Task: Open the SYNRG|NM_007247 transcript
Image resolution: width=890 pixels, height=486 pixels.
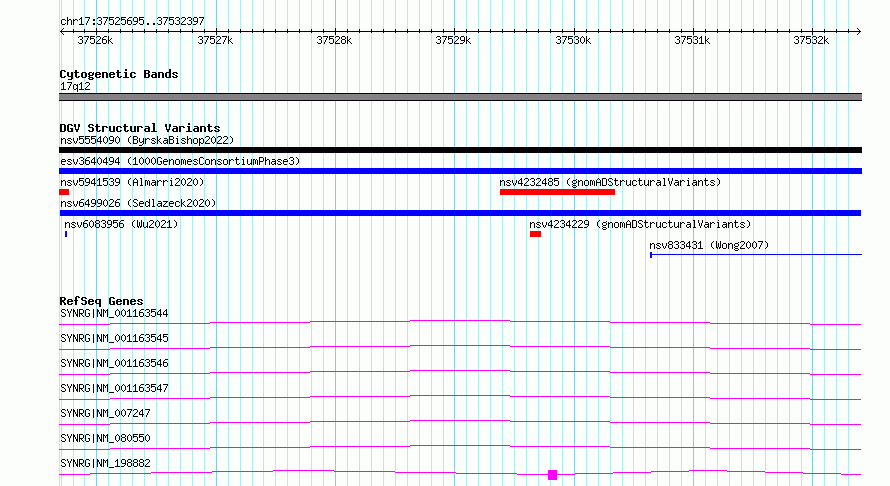Action: coord(105,413)
